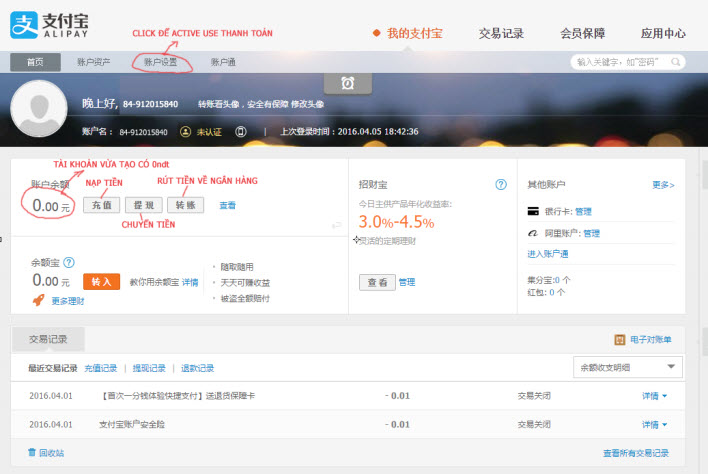
Task: Click the 回收站 link
Action: pyautogui.click(x=51, y=453)
